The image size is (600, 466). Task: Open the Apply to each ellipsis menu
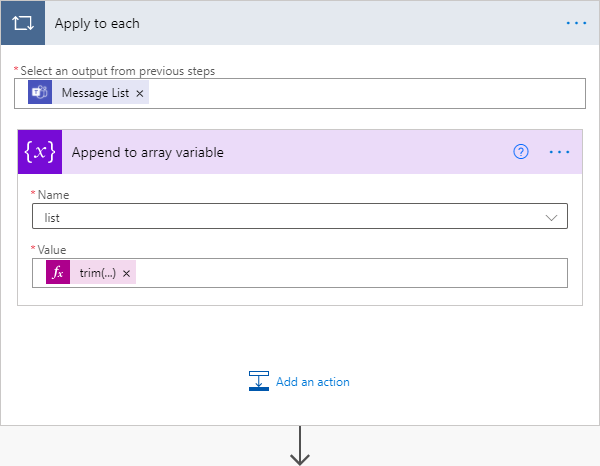click(x=576, y=23)
